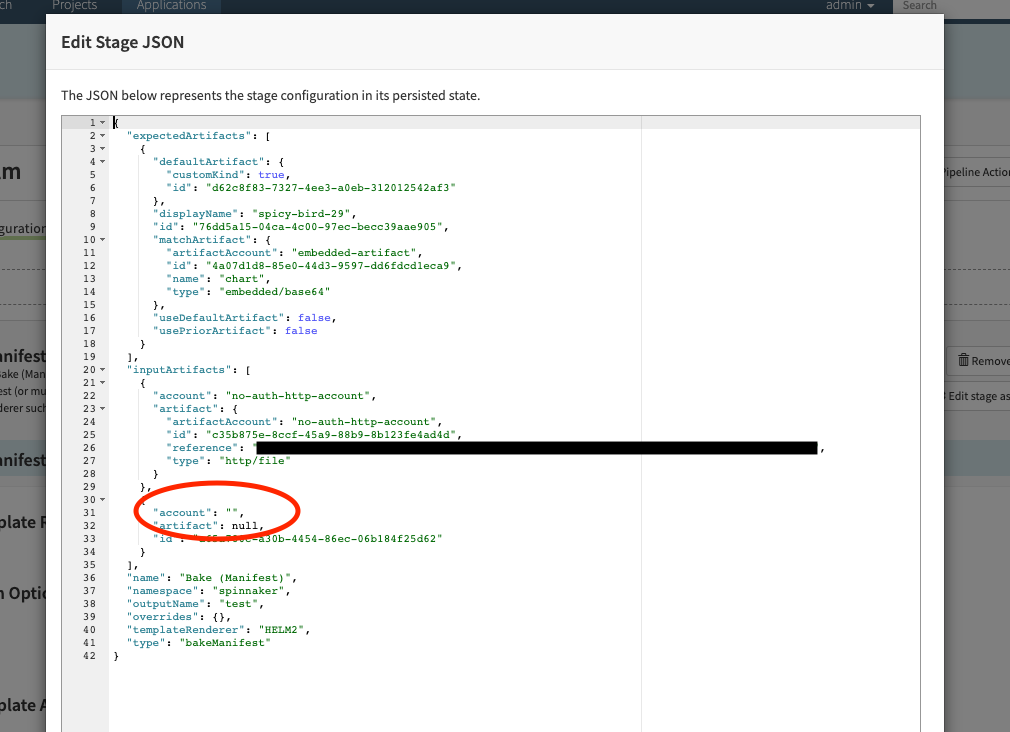The image size is (1010, 732).
Task: Collapse the root JSON object using its fold arrow
Action: 100,121
